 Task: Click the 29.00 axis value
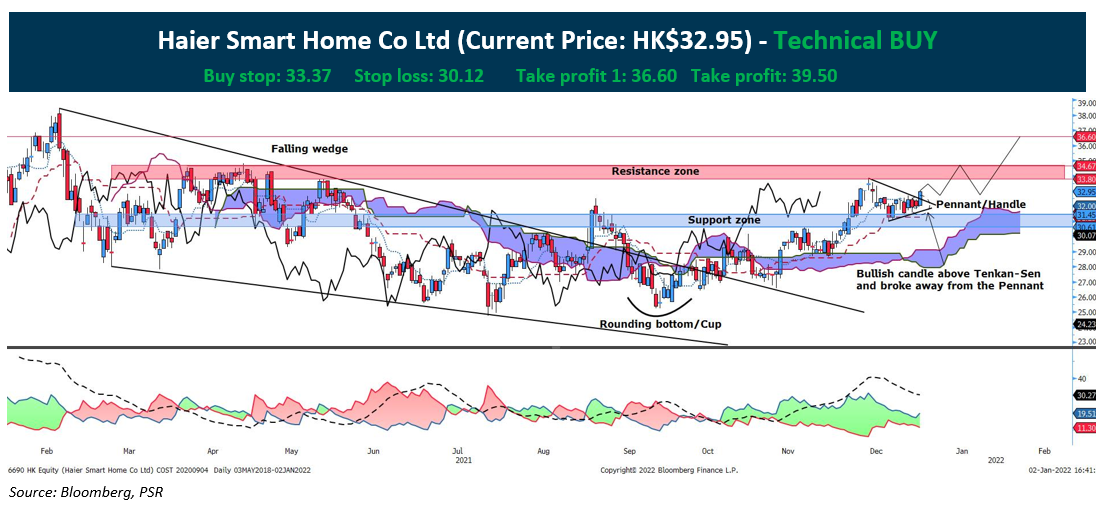[1086, 252]
